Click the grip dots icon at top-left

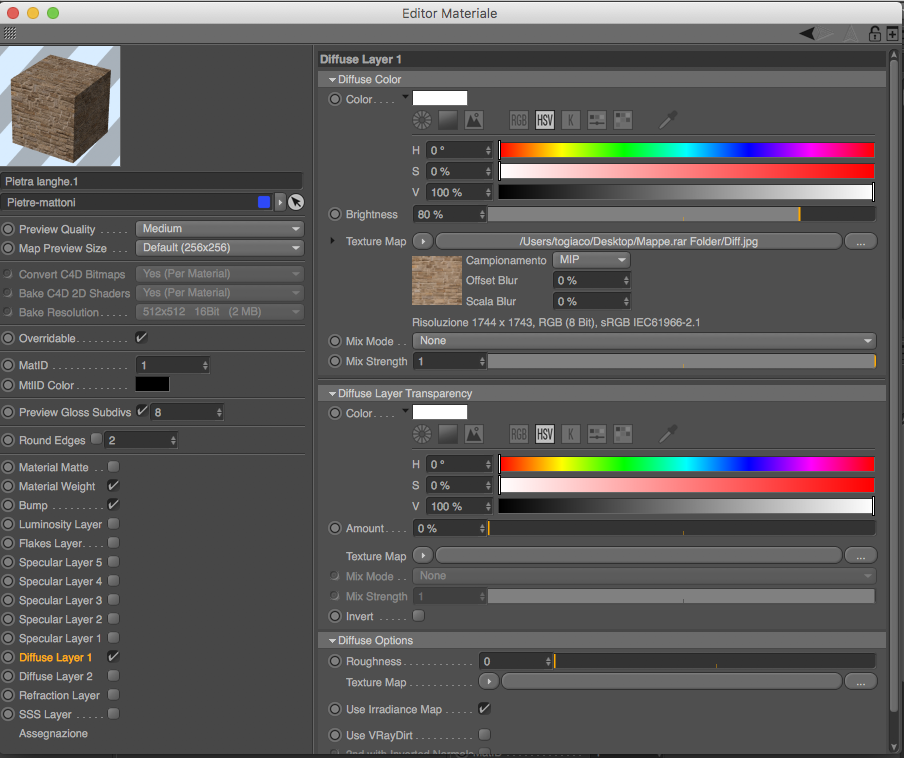10,33
